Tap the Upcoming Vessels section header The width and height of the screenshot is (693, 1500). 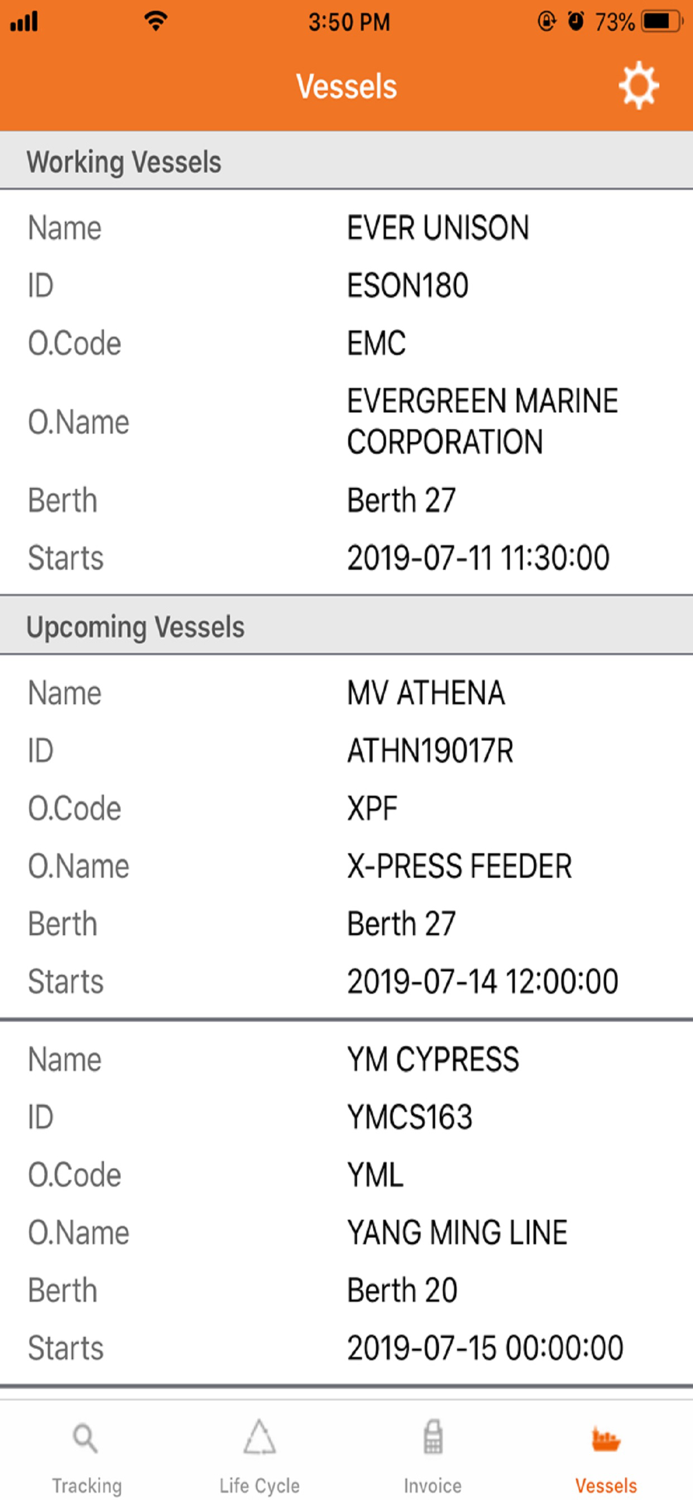pyautogui.click(x=135, y=627)
